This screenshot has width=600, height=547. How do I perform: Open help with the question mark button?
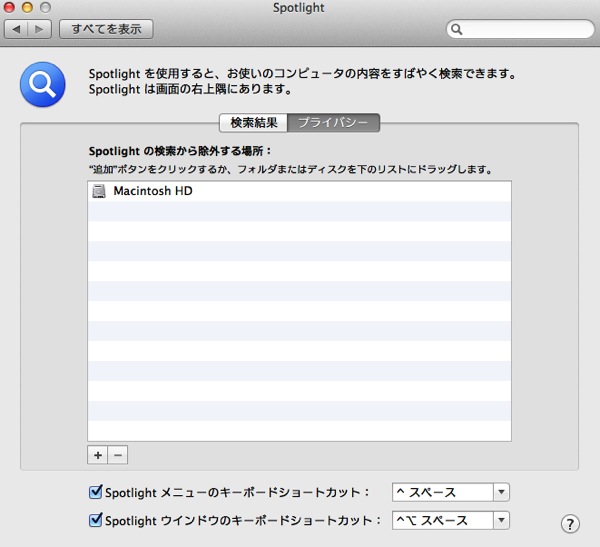[x=570, y=524]
